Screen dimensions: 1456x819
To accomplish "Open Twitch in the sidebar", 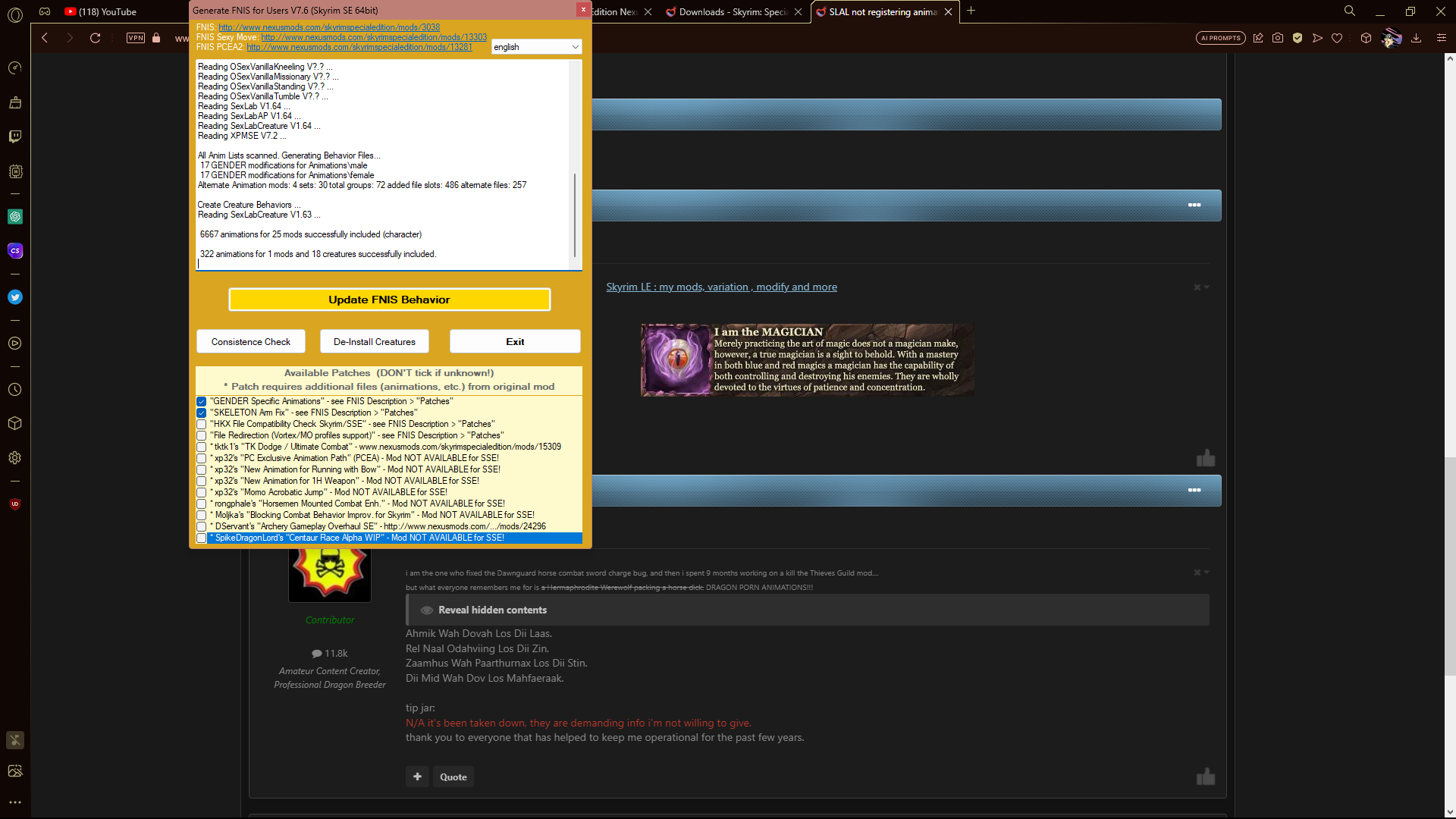I will (x=15, y=136).
